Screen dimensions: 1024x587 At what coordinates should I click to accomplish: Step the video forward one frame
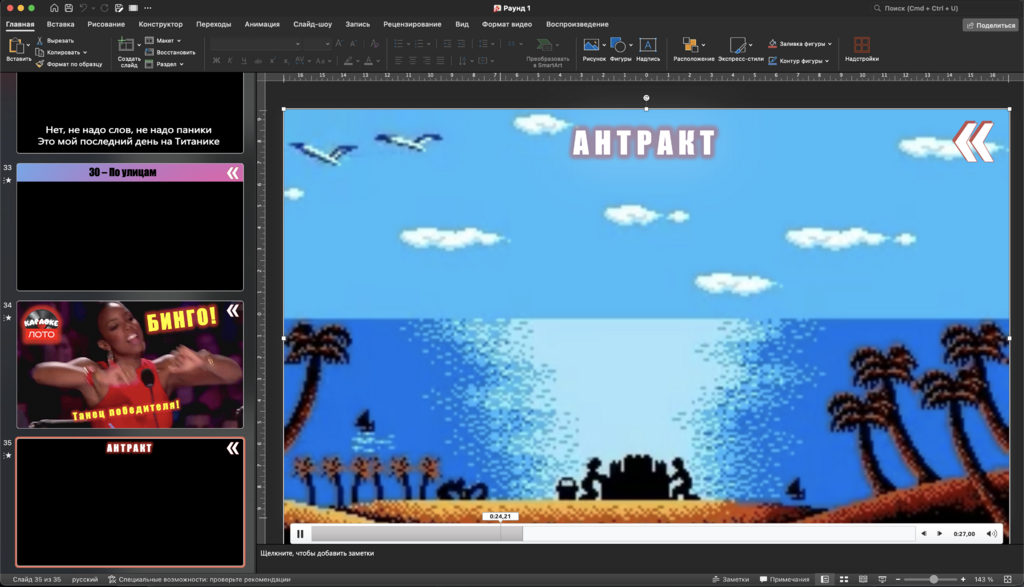(939, 533)
